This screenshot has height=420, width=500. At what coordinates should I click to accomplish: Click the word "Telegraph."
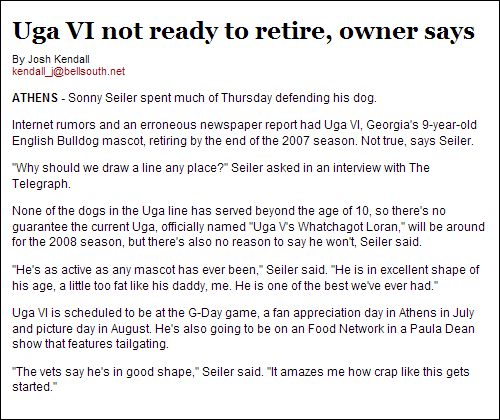(x=41, y=184)
